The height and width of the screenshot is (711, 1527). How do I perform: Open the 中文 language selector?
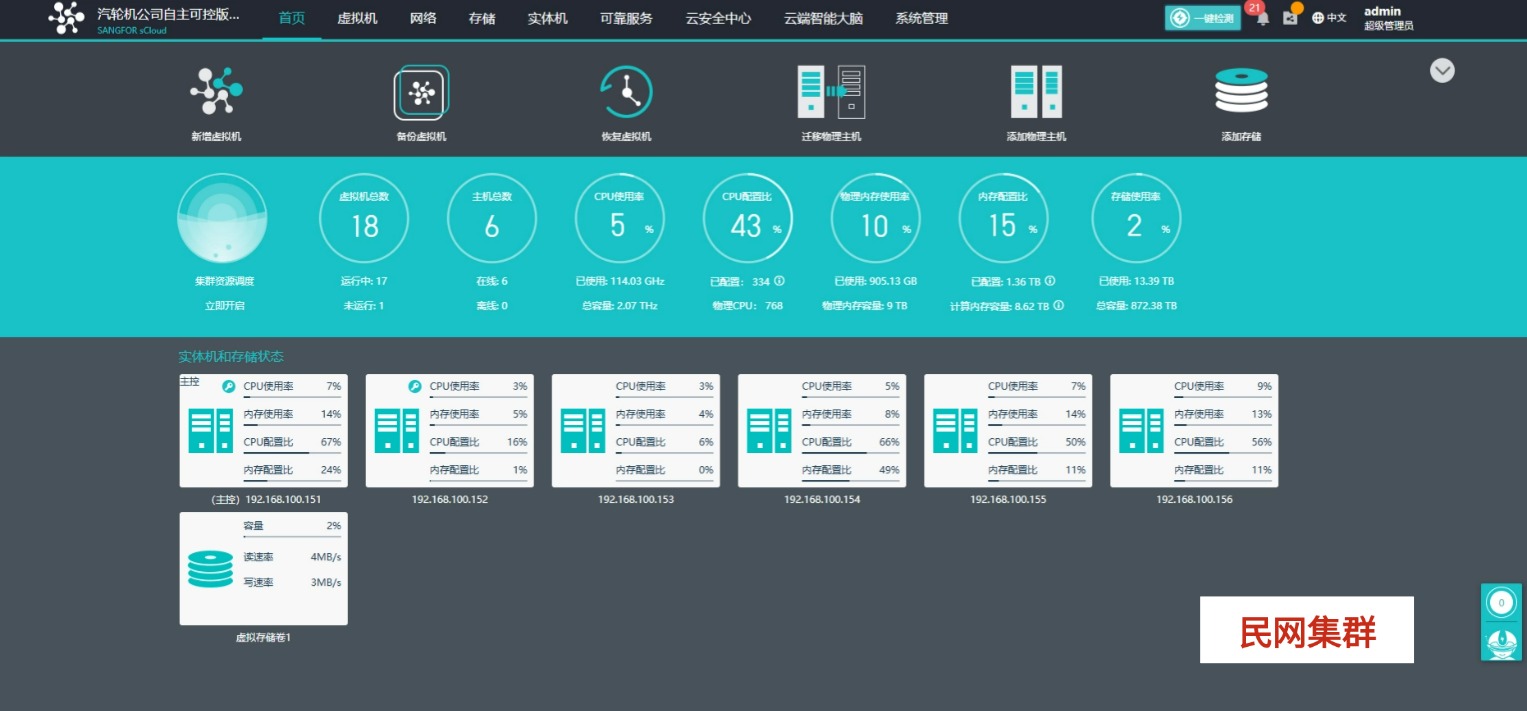pyautogui.click(x=1329, y=18)
